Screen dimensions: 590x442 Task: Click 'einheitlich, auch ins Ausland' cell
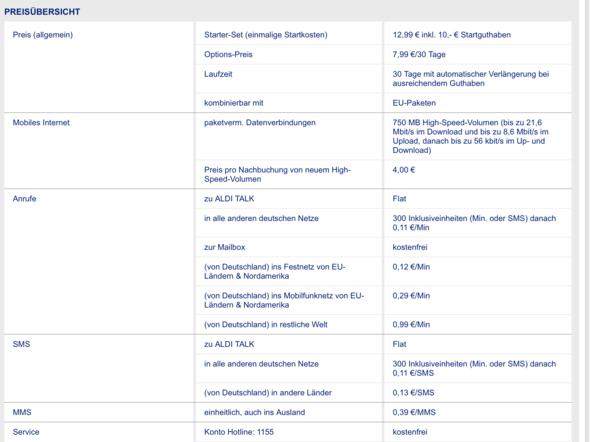[x=254, y=412]
